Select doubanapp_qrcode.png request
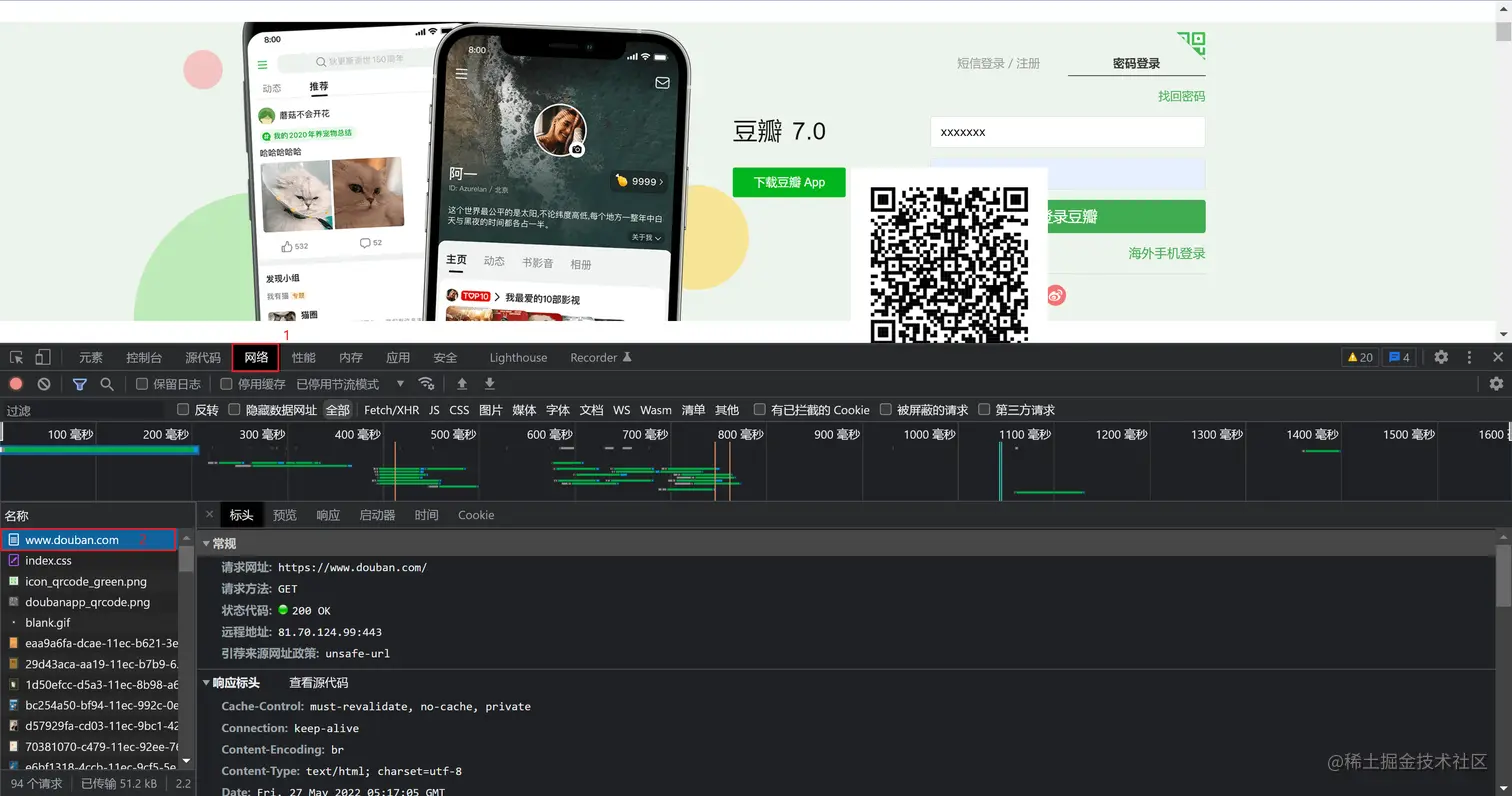The height and width of the screenshot is (796, 1512). tap(90, 602)
